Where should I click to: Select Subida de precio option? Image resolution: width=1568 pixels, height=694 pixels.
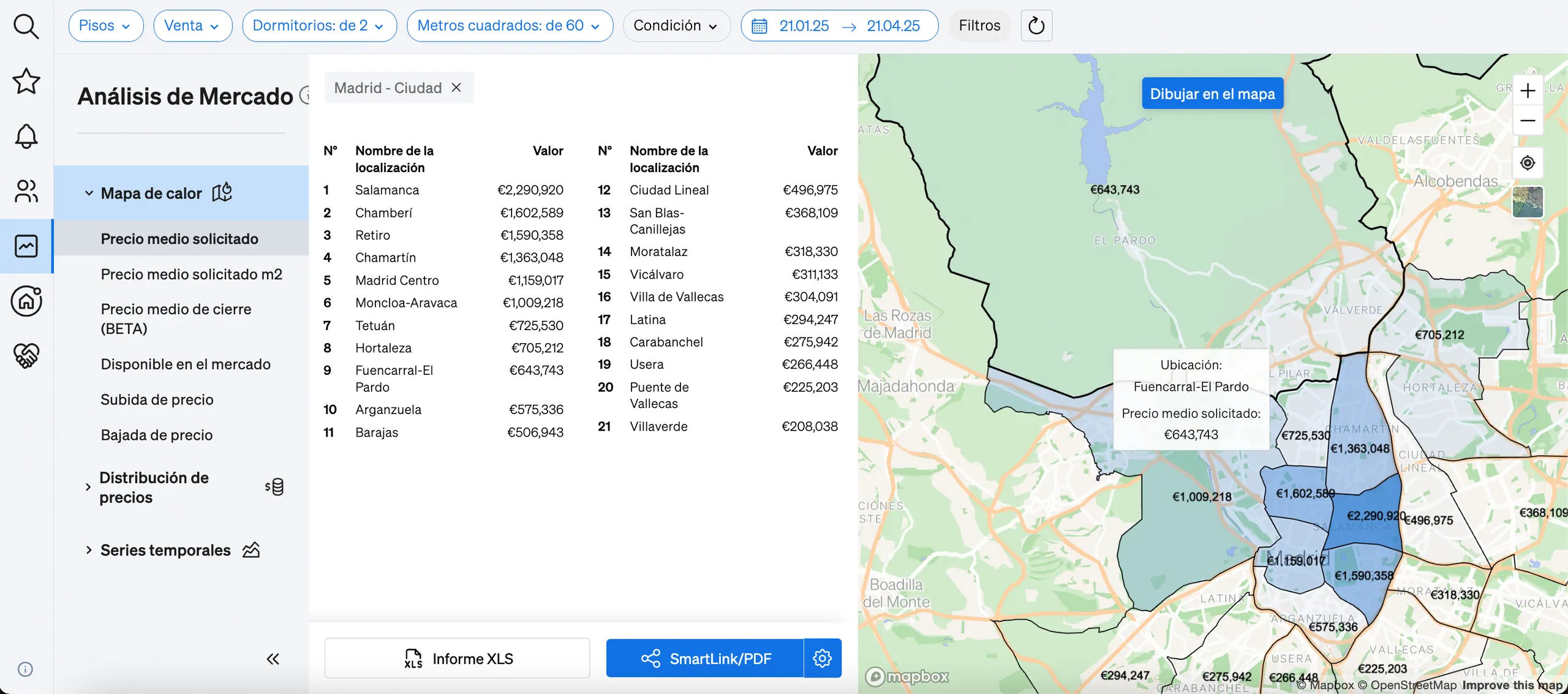pyautogui.click(x=157, y=400)
